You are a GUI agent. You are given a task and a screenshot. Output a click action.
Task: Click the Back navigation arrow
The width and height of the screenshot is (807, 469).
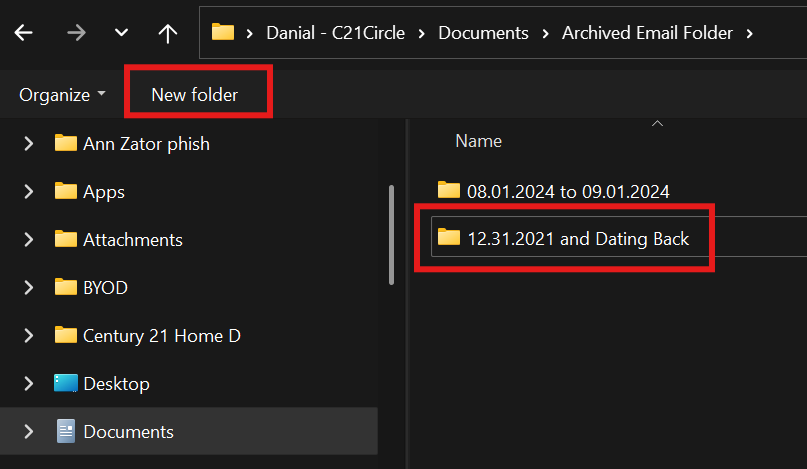pos(23,33)
